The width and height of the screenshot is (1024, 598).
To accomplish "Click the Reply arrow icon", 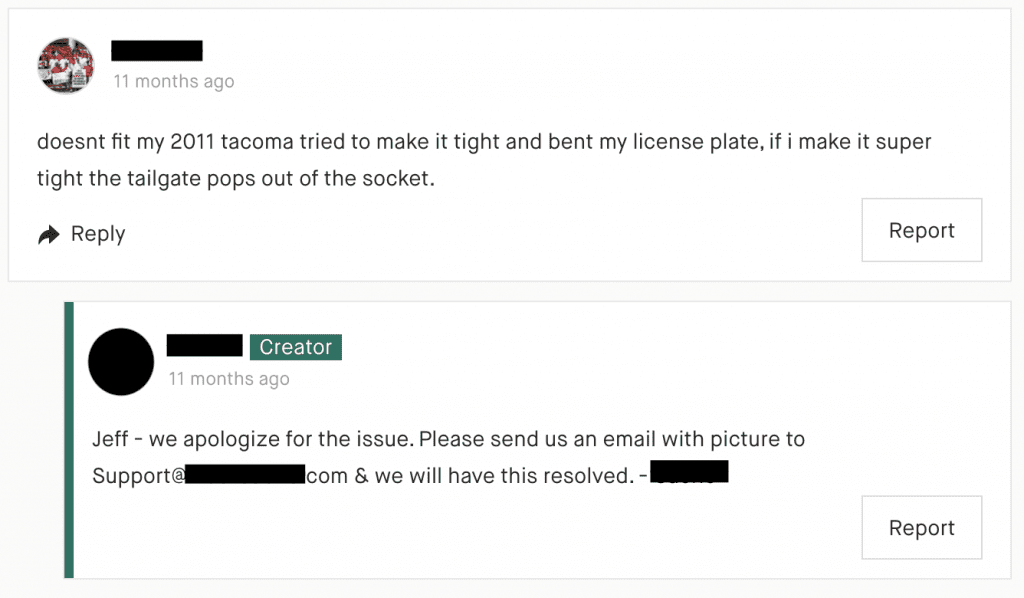I will click(48, 233).
